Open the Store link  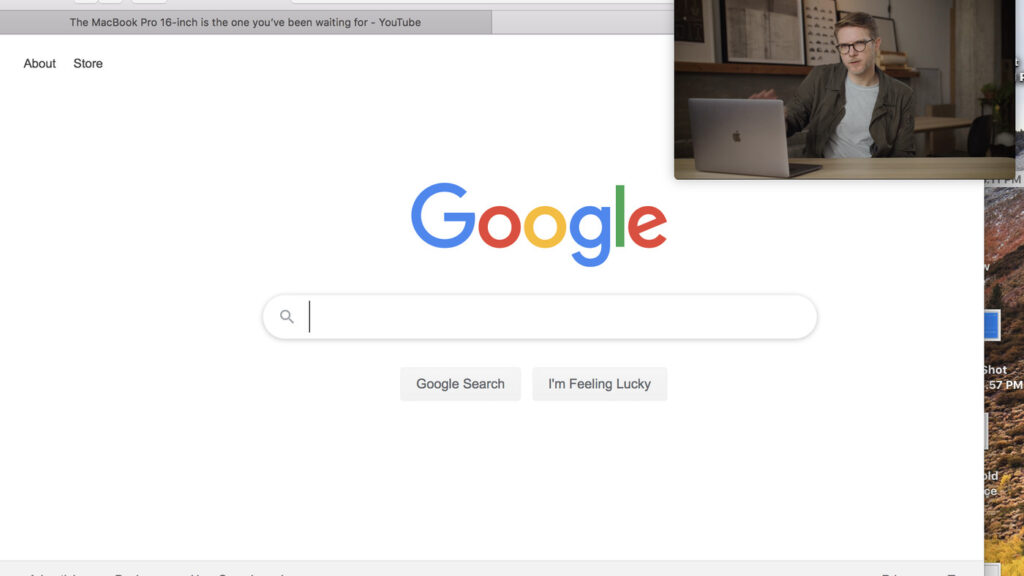tap(88, 63)
